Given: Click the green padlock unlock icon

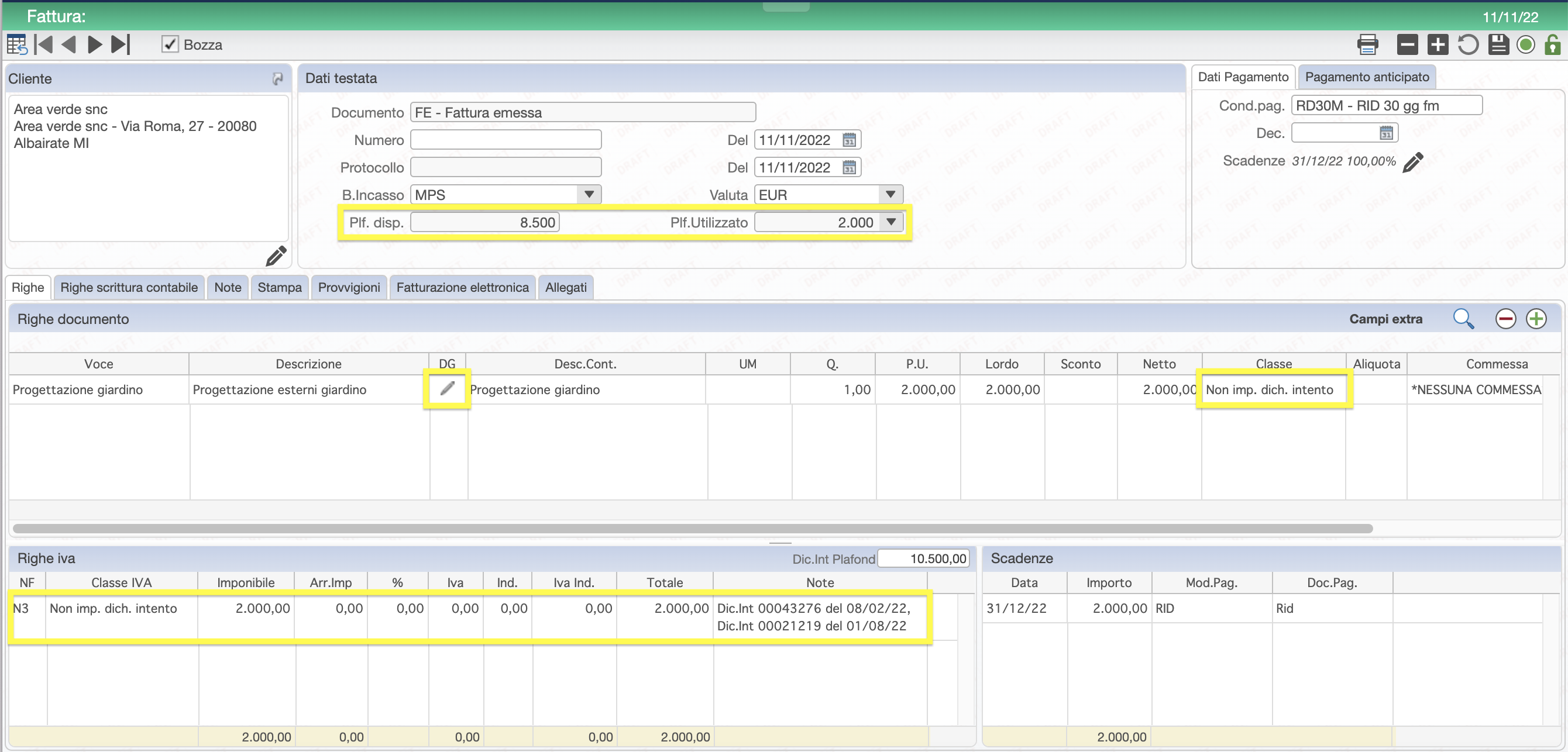Looking at the screenshot, I should coord(1553,44).
